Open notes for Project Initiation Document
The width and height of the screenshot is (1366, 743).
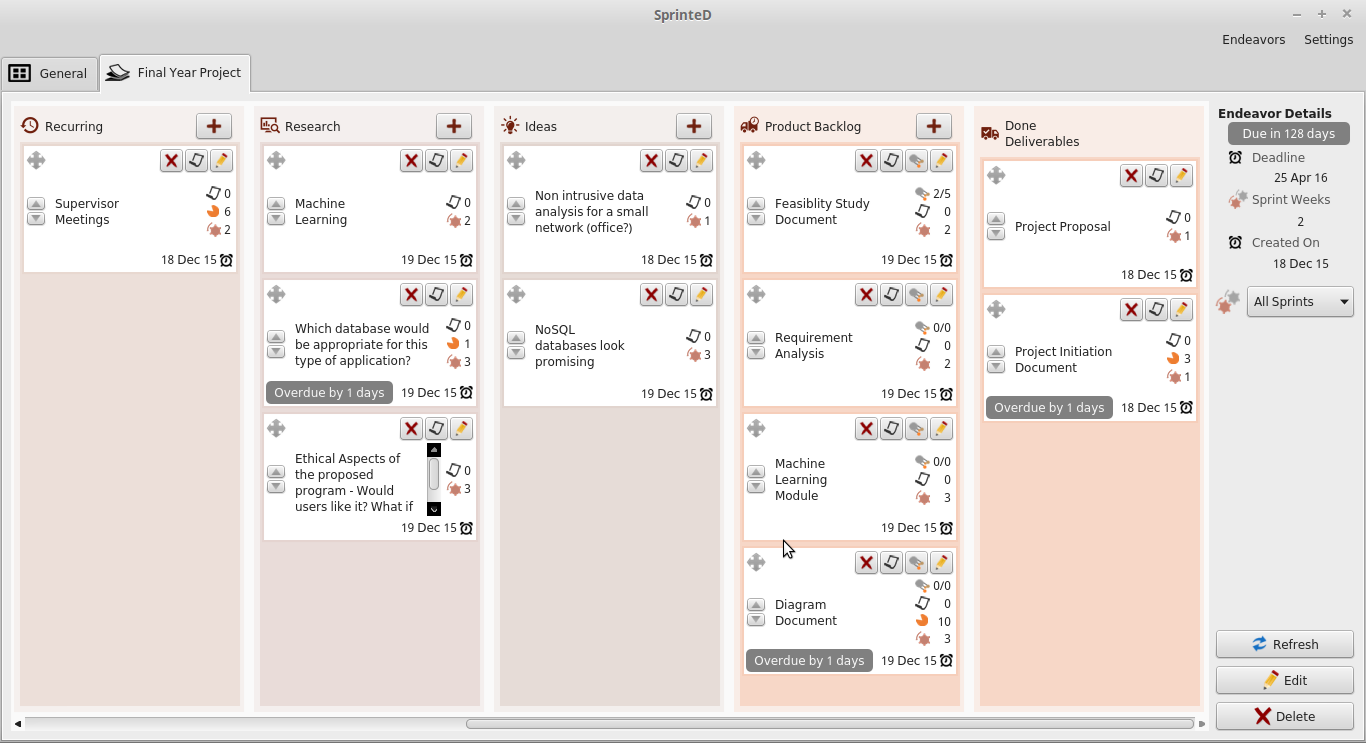1156,310
